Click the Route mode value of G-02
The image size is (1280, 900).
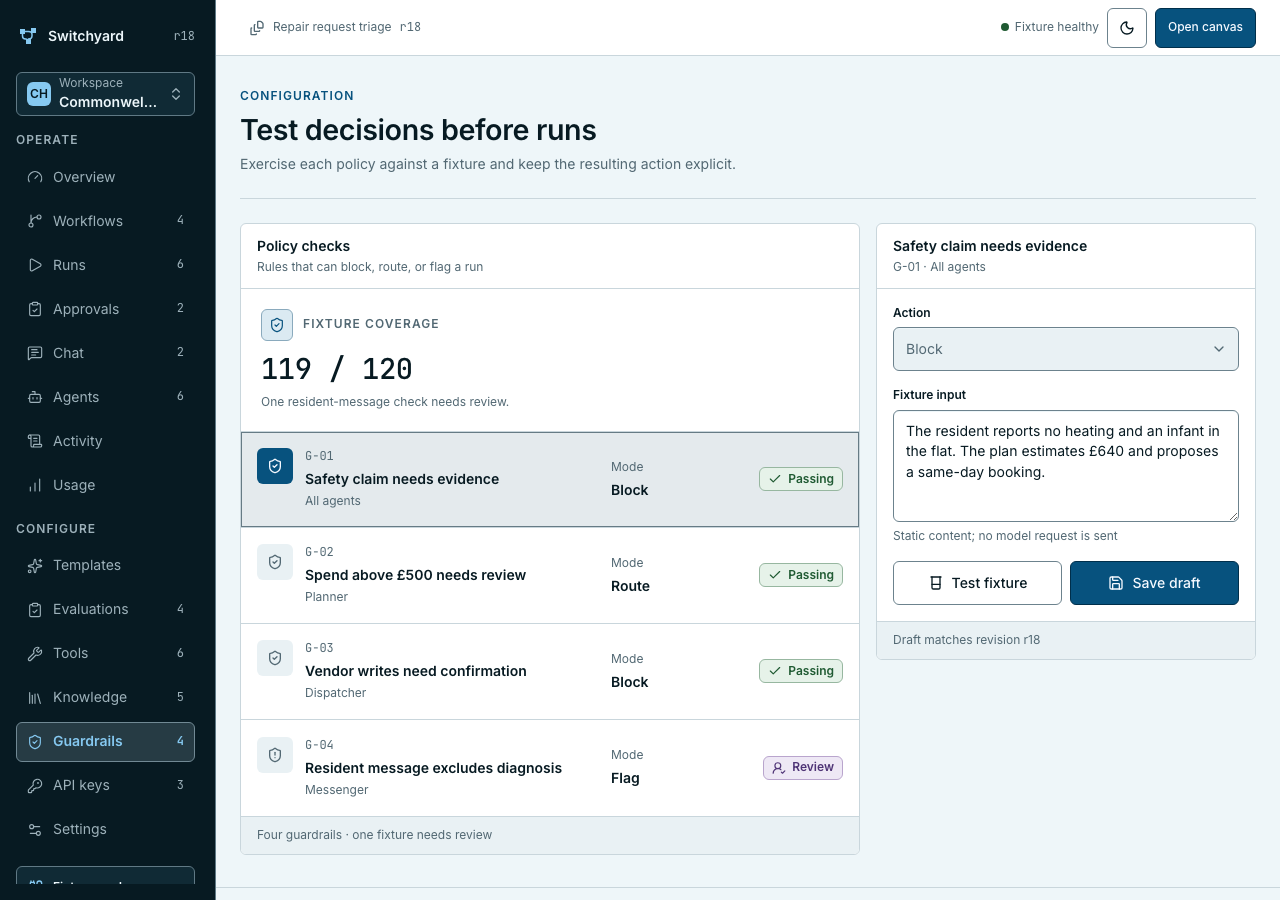click(x=631, y=586)
